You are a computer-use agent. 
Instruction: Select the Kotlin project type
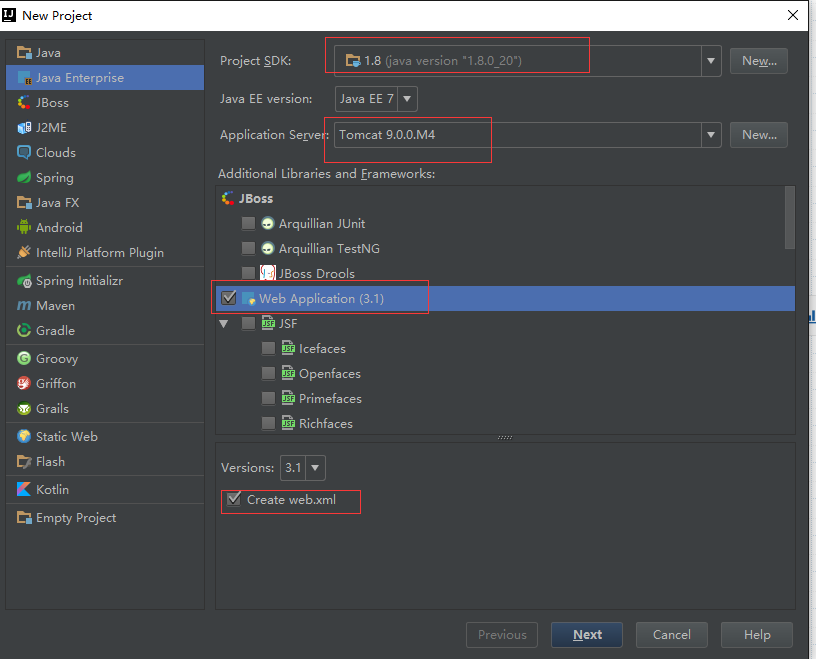point(105,489)
